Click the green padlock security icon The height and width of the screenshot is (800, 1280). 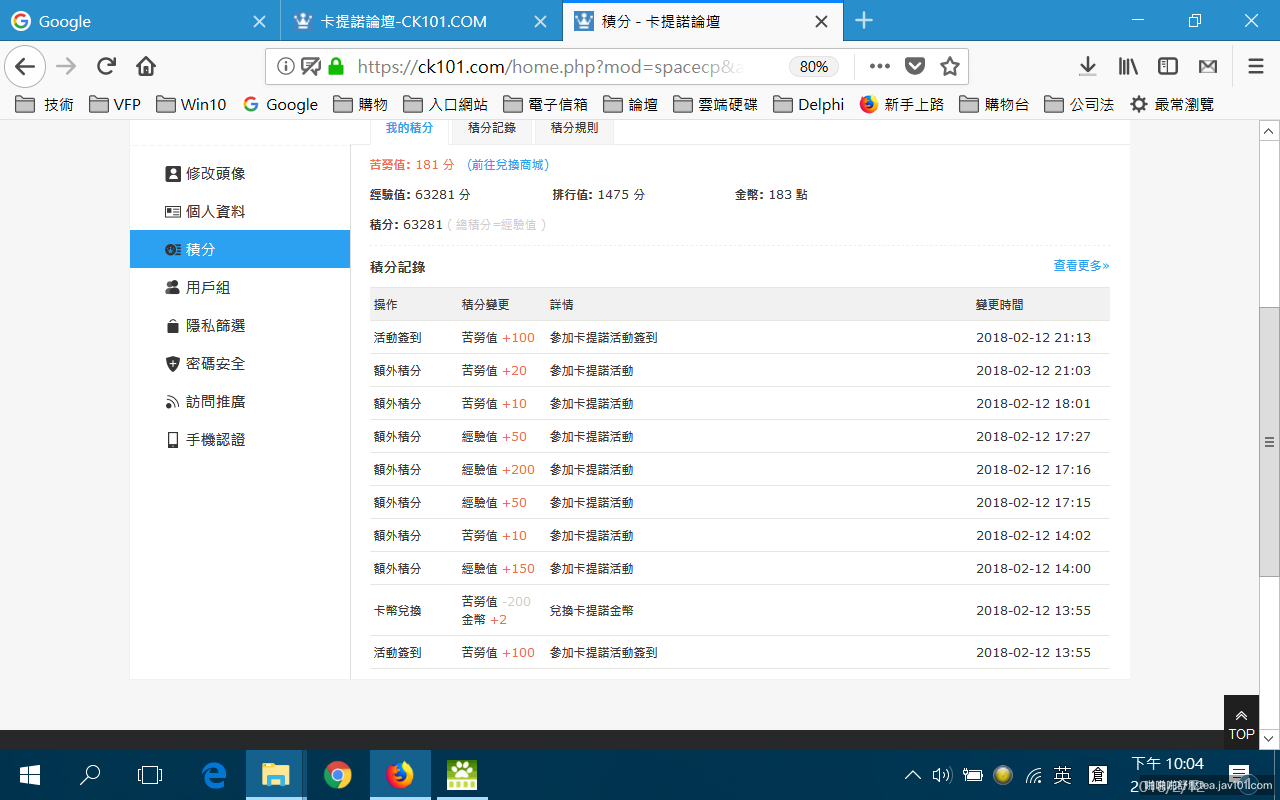click(336, 67)
